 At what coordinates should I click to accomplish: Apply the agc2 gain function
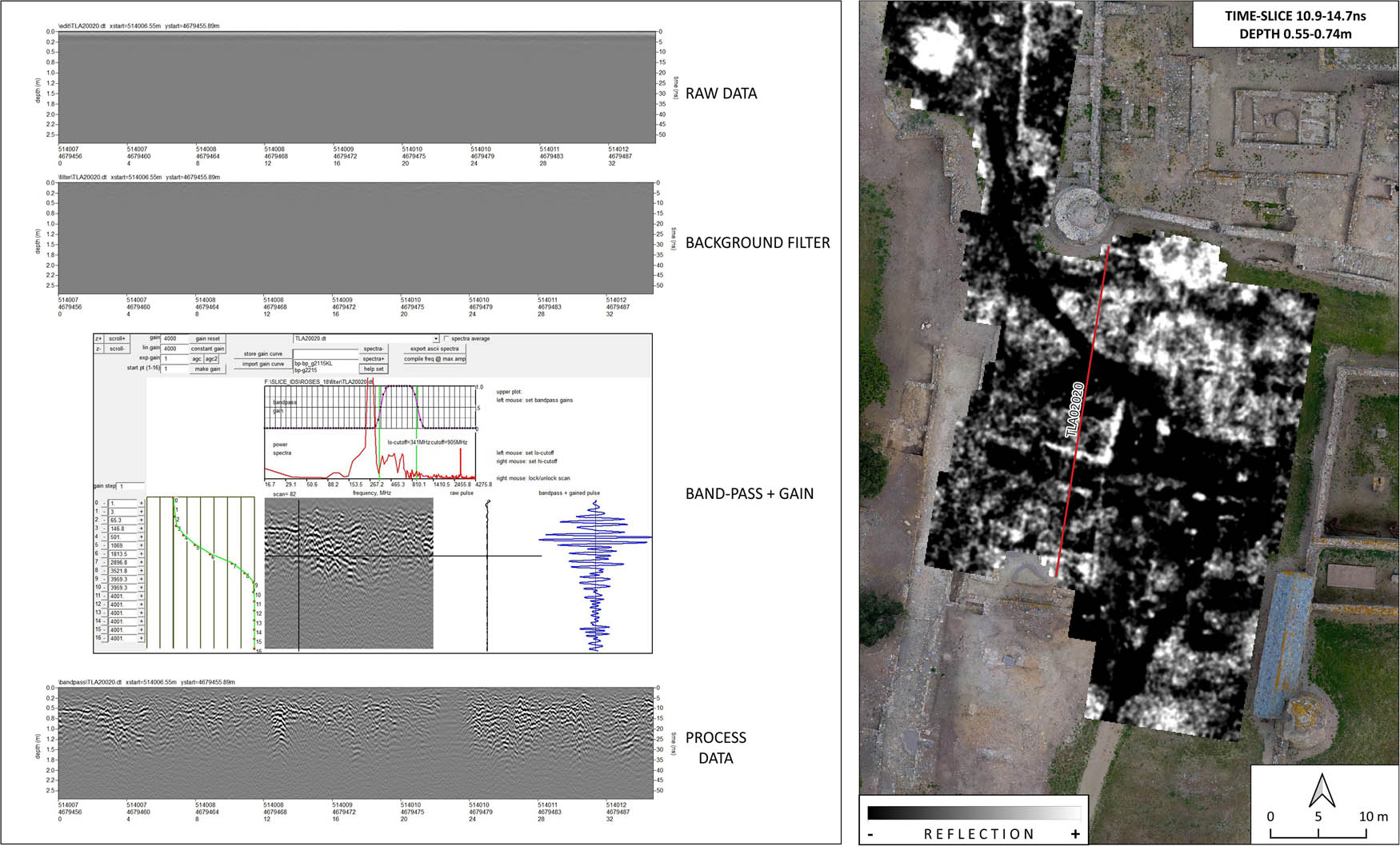click(212, 359)
